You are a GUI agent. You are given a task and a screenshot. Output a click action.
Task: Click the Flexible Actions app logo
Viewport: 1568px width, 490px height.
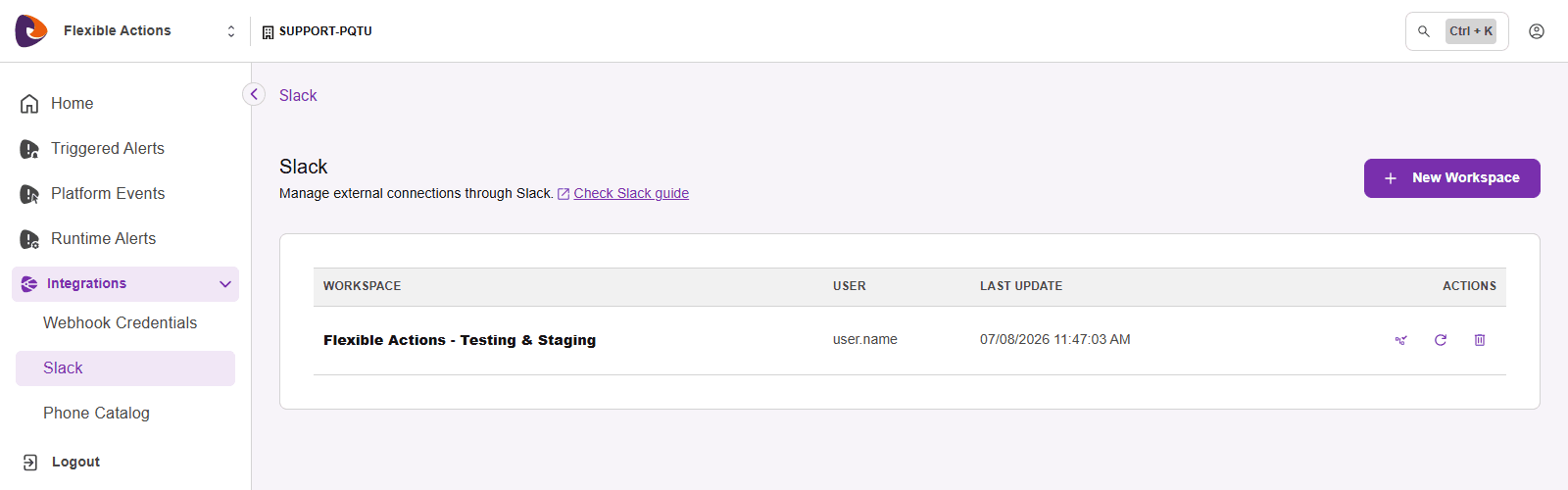[31, 31]
